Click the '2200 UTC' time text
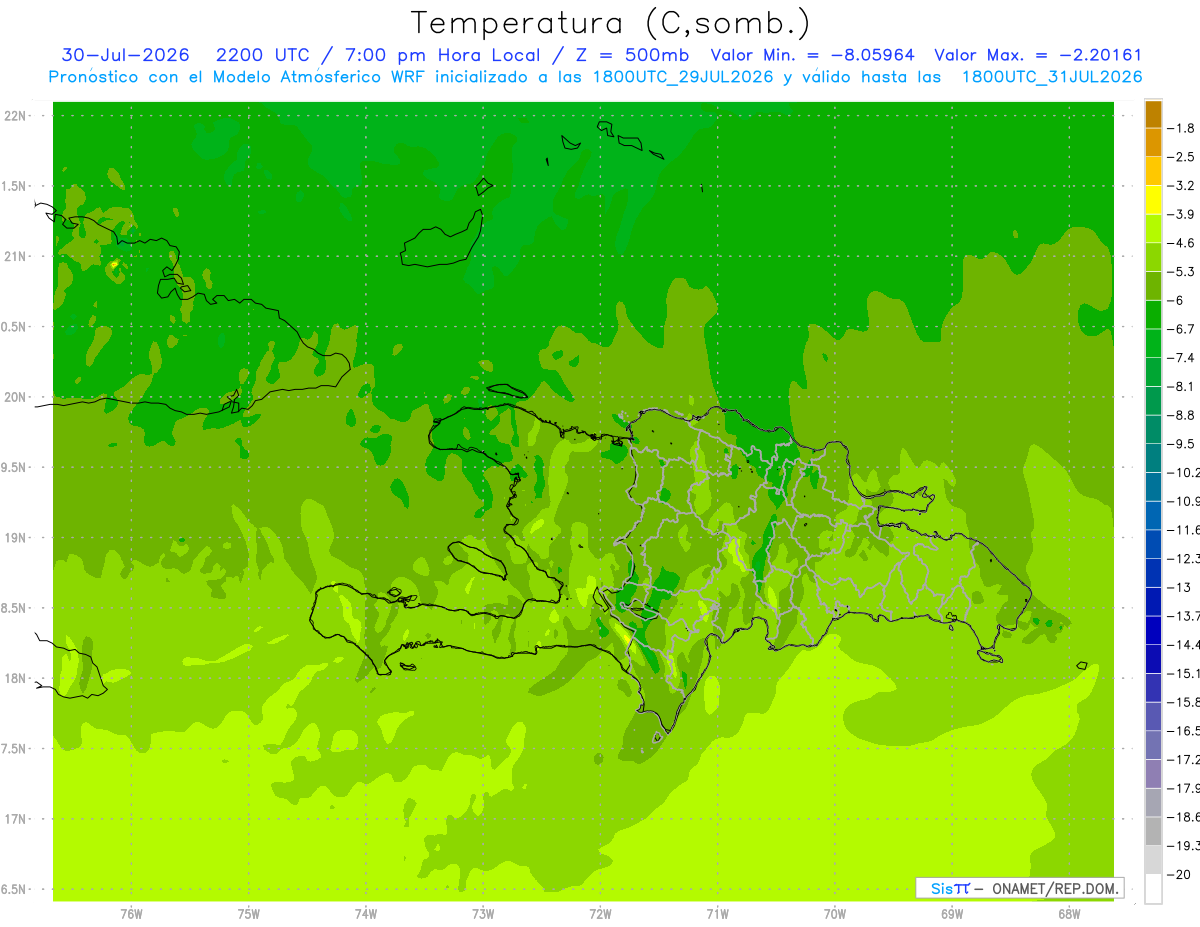The image size is (1200, 927). tap(262, 55)
